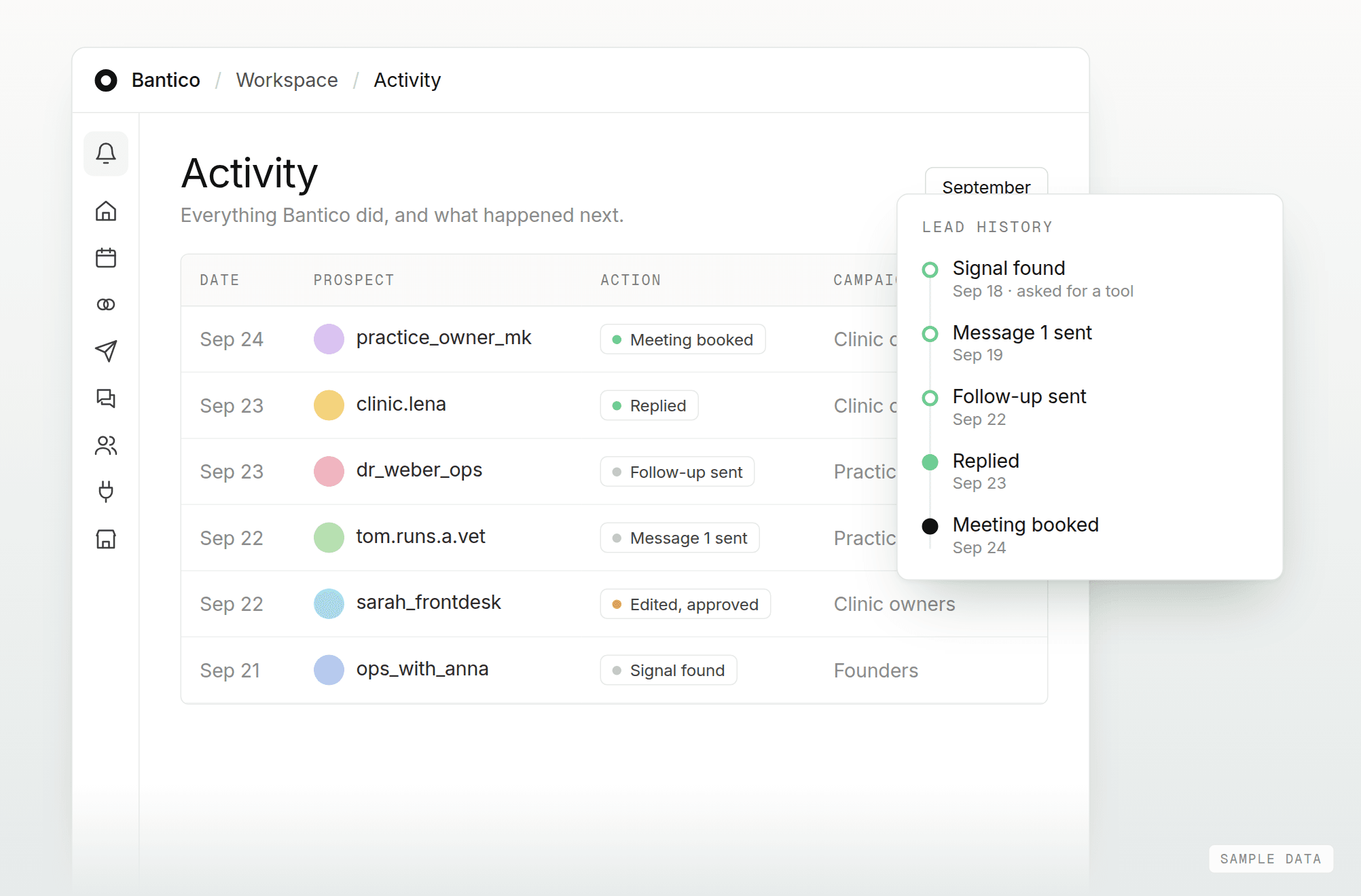Select prospect name sarah_frontdesk

coord(429,602)
